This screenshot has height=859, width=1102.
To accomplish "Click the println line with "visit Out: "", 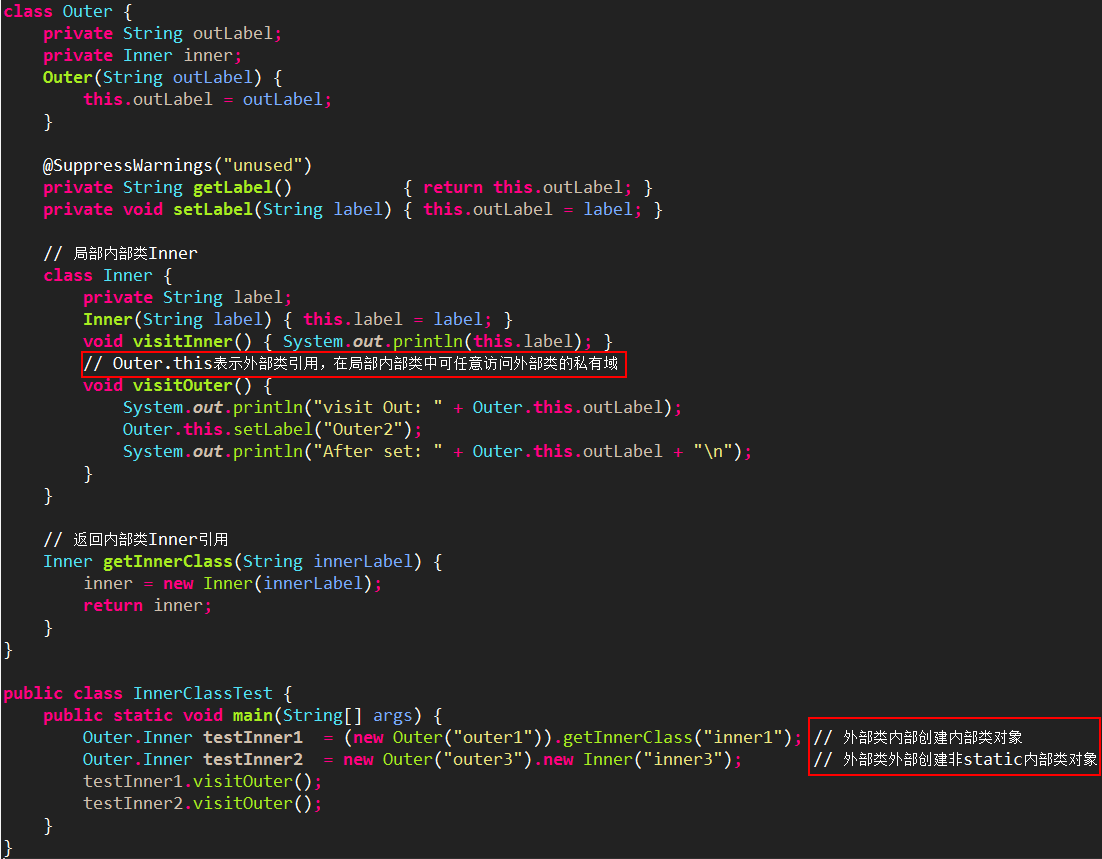I will point(402,407).
